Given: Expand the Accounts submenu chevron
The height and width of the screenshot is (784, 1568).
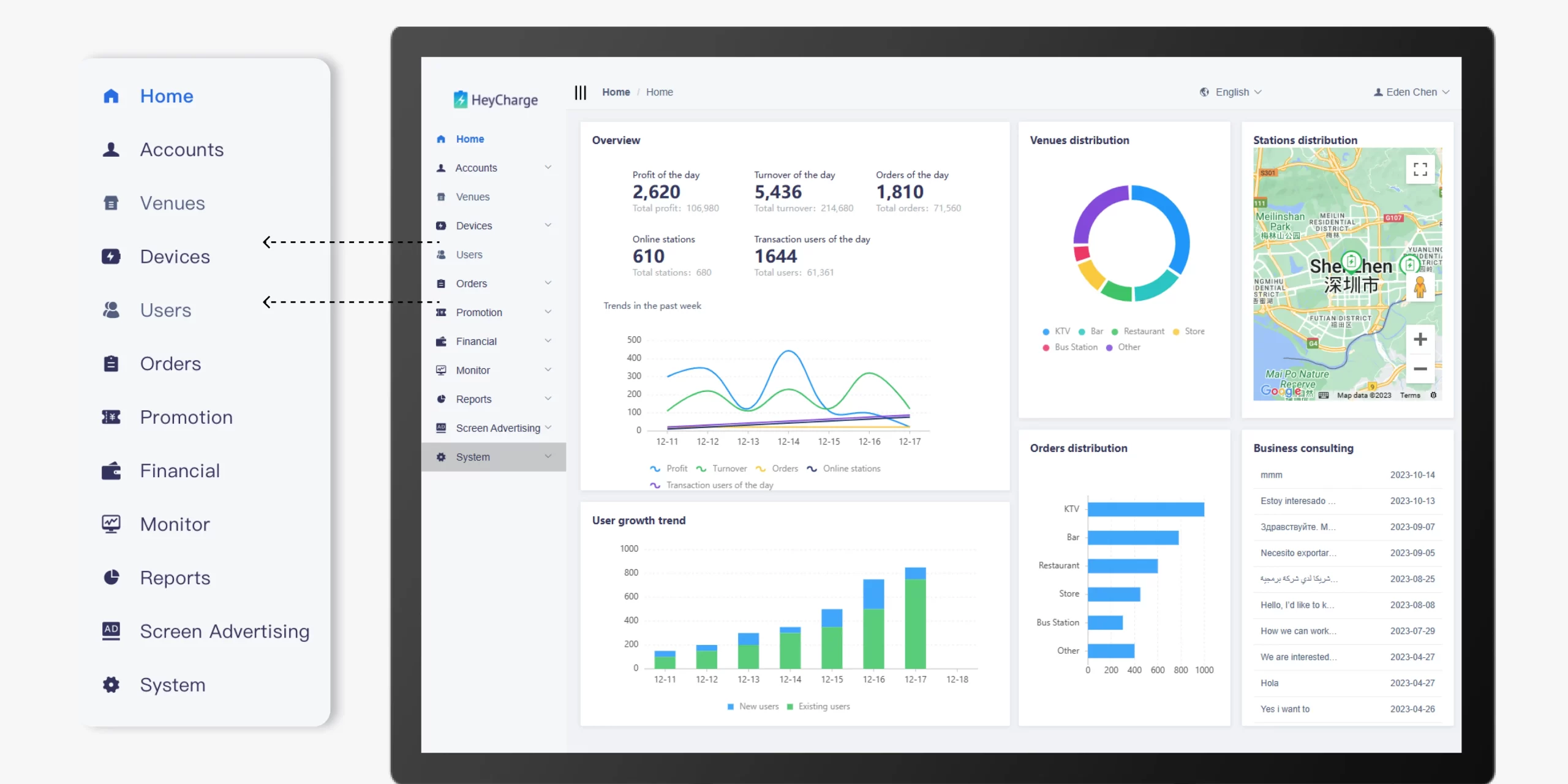Looking at the screenshot, I should click(x=548, y=167).
